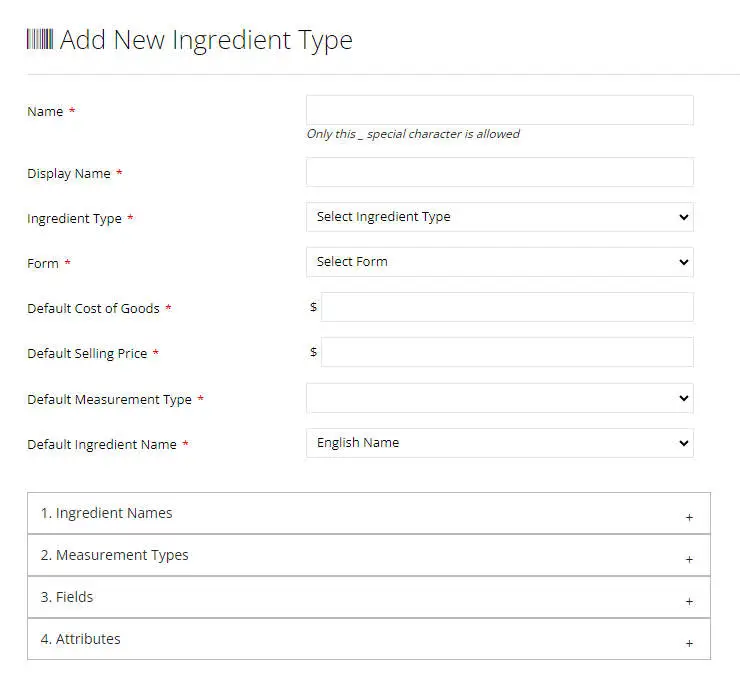Expand the 2. Measurement Types section
The height and width of the screenshot is (699, 740).
point(115,555)
